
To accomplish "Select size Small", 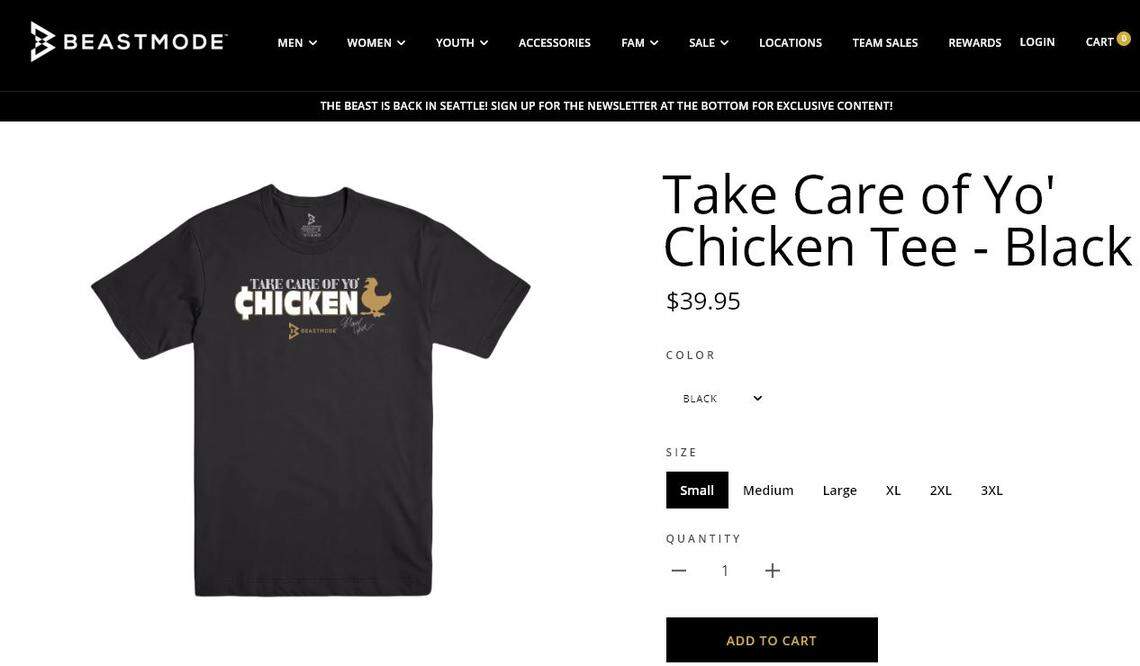I will point(697,490).
